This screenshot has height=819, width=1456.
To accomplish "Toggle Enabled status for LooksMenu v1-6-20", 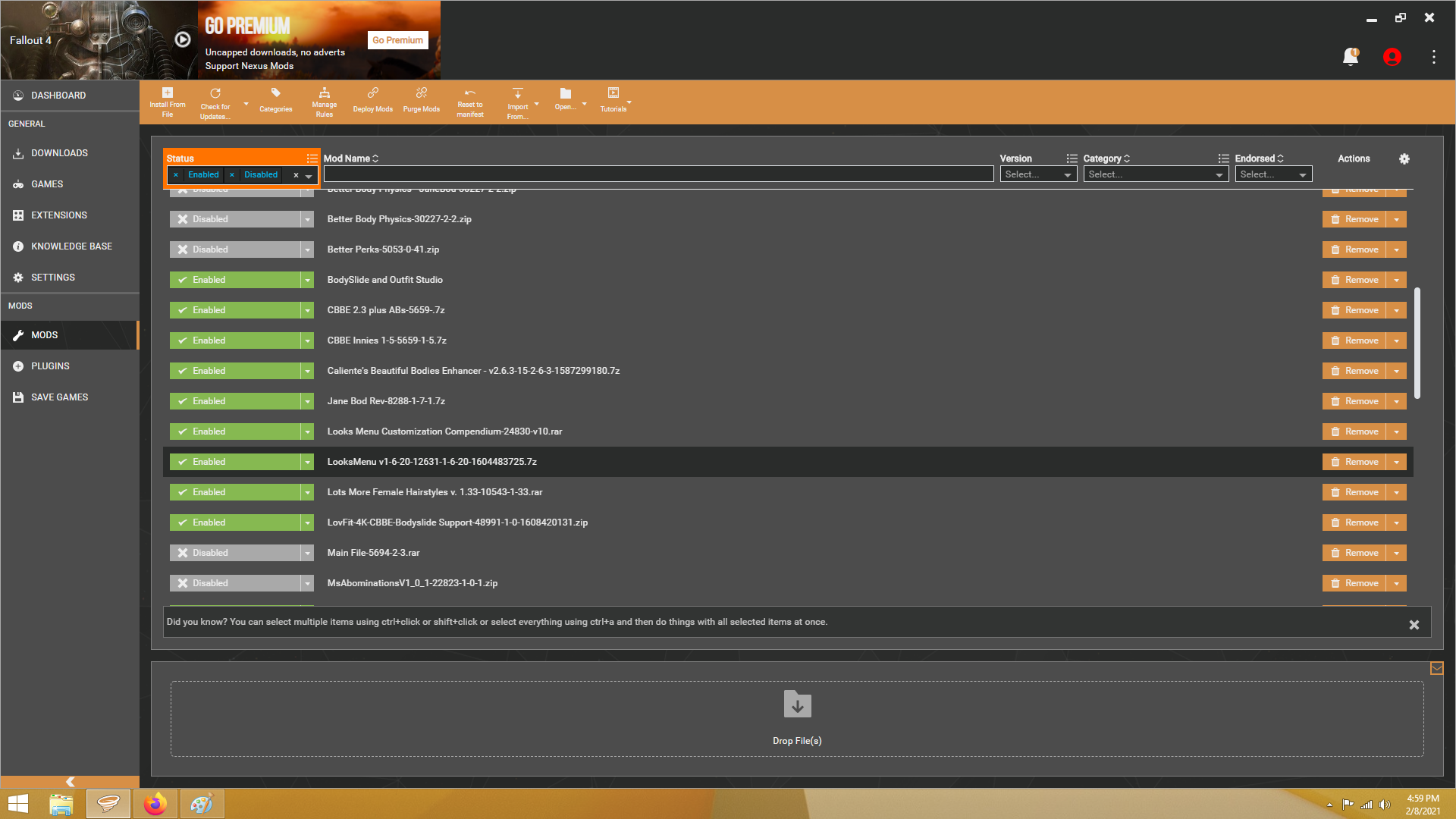I will point(235,462).
